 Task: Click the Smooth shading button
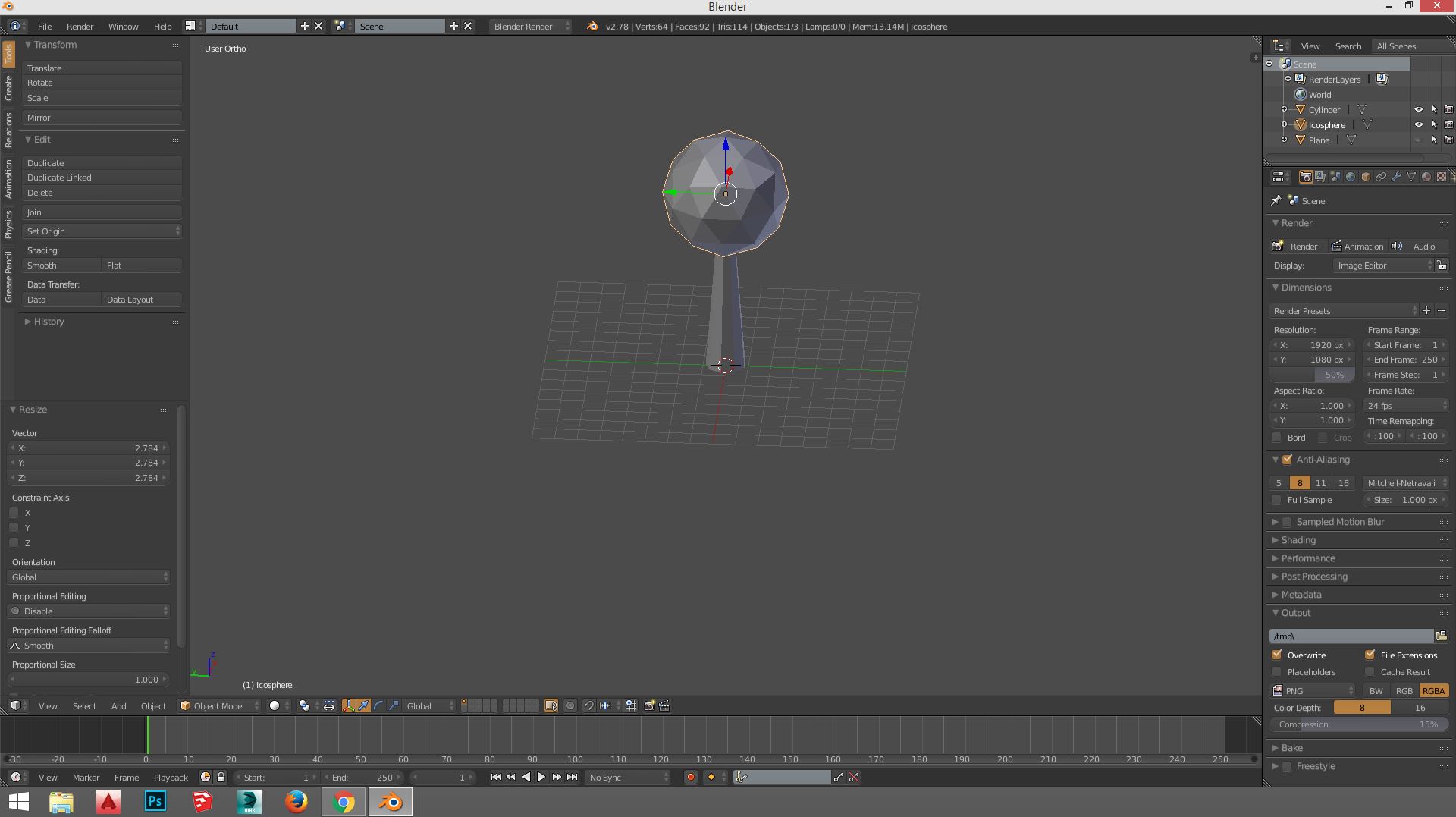point(61,266)
